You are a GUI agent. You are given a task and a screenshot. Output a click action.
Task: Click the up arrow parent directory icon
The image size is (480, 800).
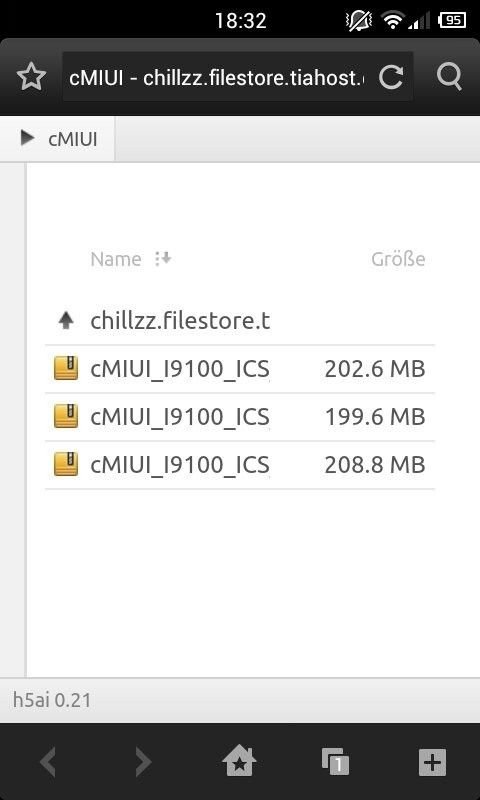click(66, 321)
